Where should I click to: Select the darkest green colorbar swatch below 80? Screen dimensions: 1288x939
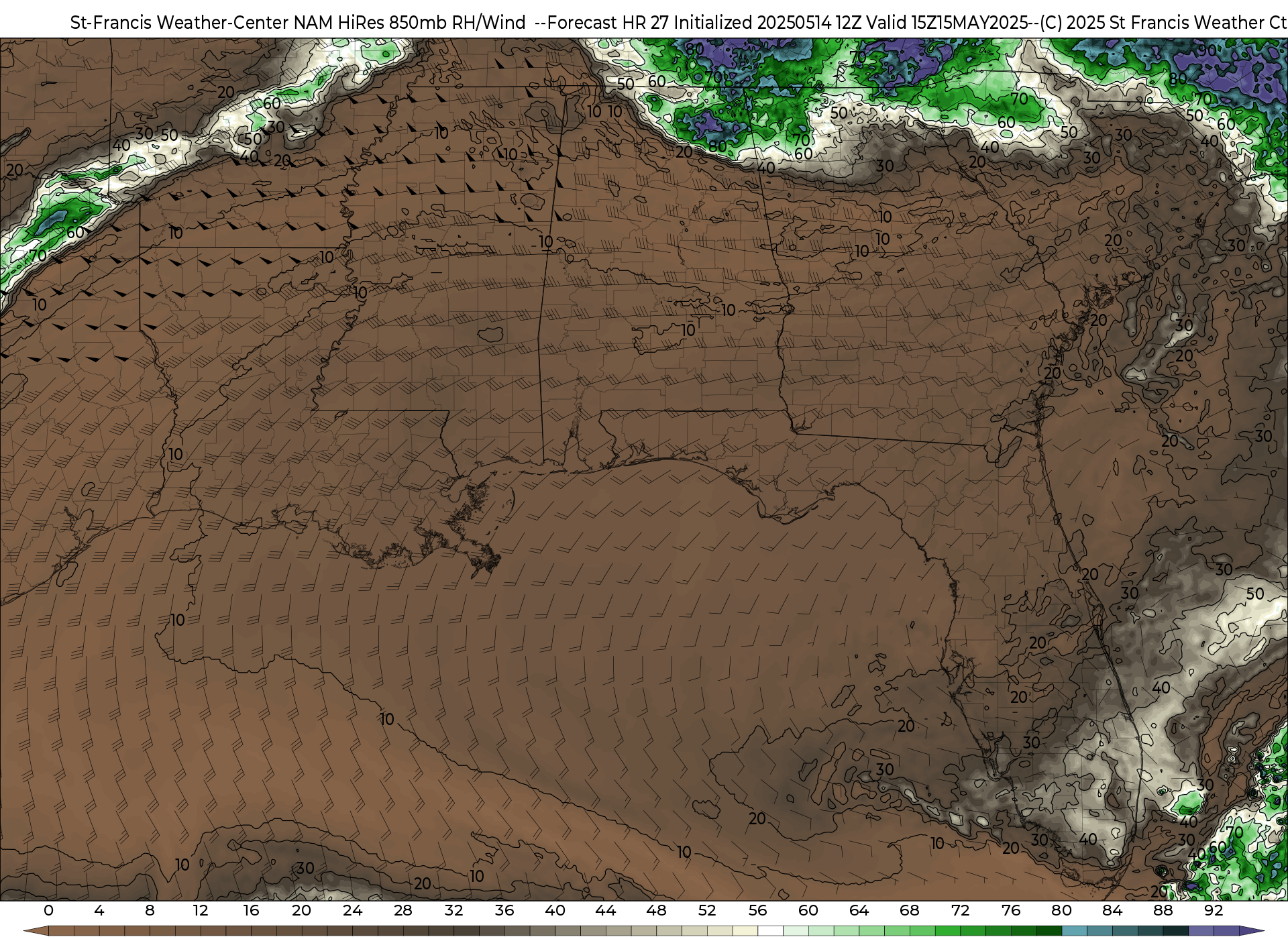click(1049, 931)
